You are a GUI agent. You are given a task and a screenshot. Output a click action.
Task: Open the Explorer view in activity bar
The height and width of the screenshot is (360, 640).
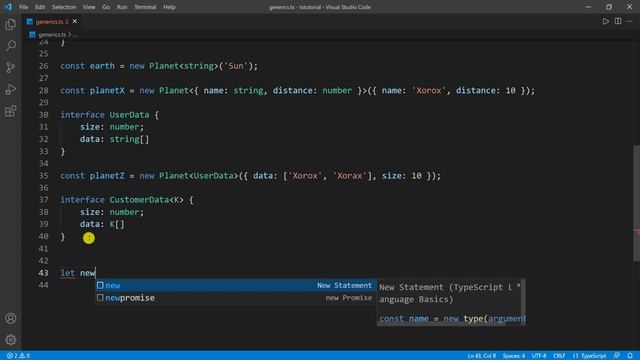coord(11,24)
